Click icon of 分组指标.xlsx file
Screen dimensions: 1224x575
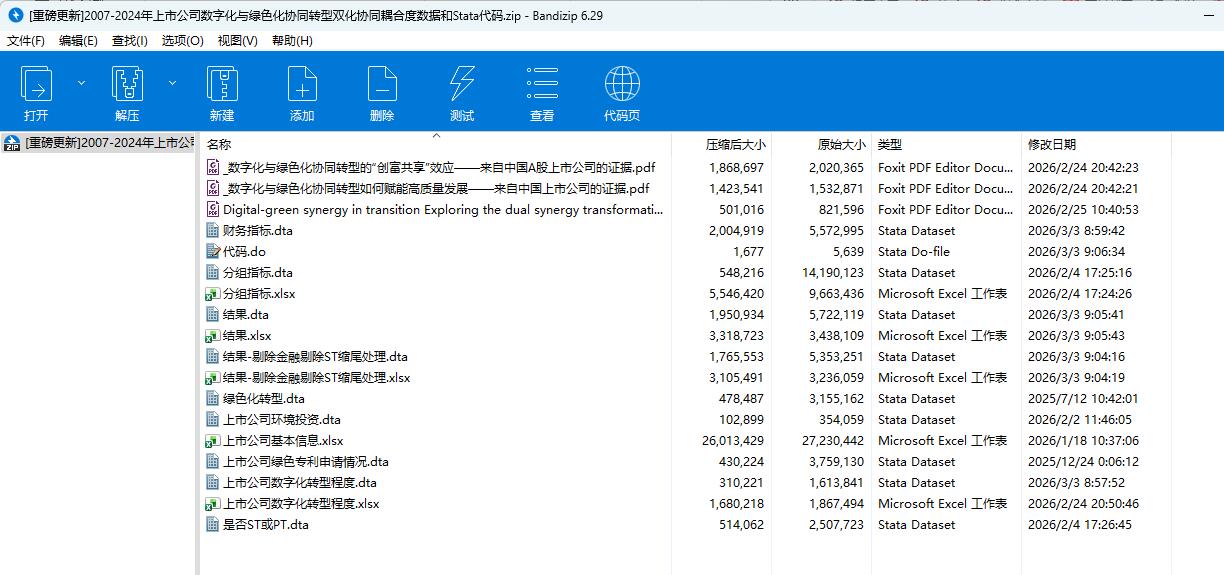point(212,293)
